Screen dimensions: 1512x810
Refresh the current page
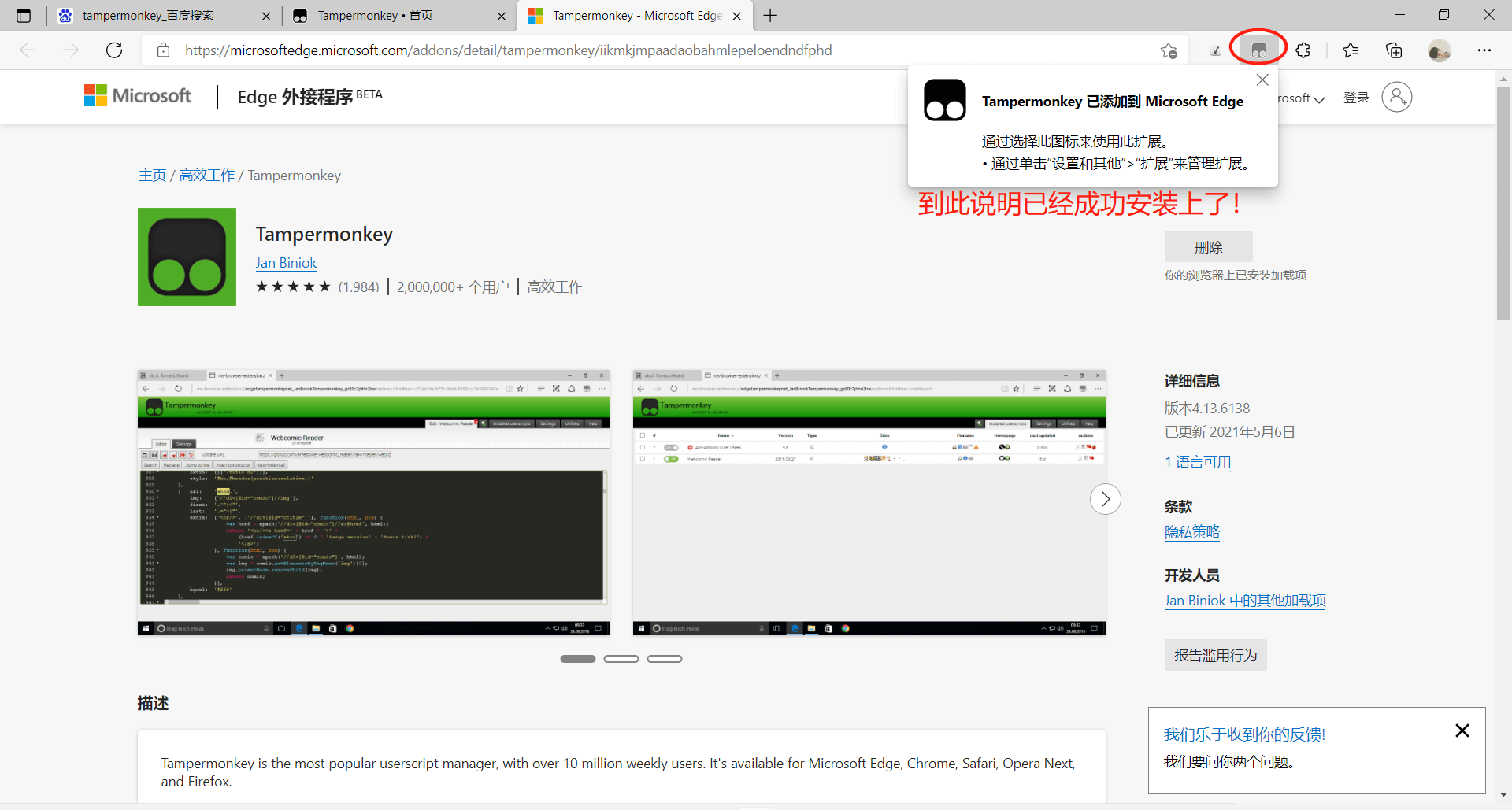click(114, 50)
